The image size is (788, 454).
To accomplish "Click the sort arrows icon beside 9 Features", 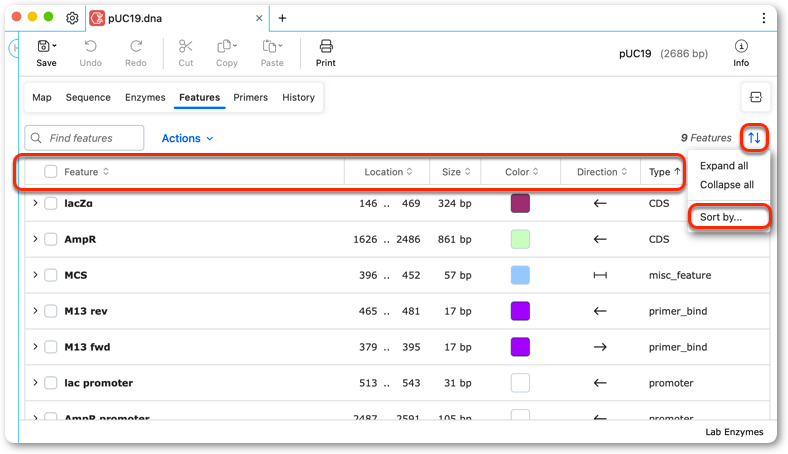I will [754, 138].
